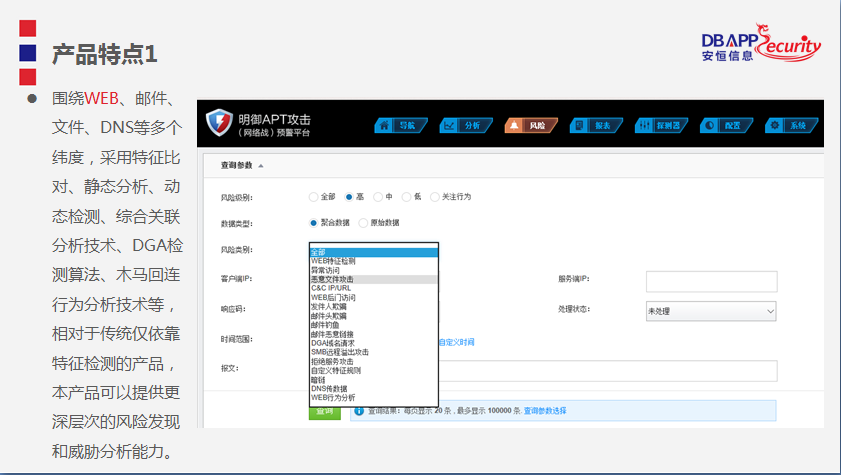Pick C&C IP/URL in the dropdown list
Screen dimensions: 841x475
coord(374,288)
